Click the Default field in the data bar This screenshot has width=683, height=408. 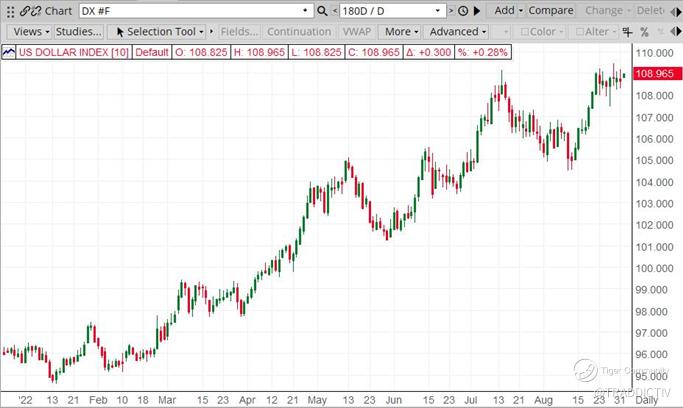tap(152, 53)
